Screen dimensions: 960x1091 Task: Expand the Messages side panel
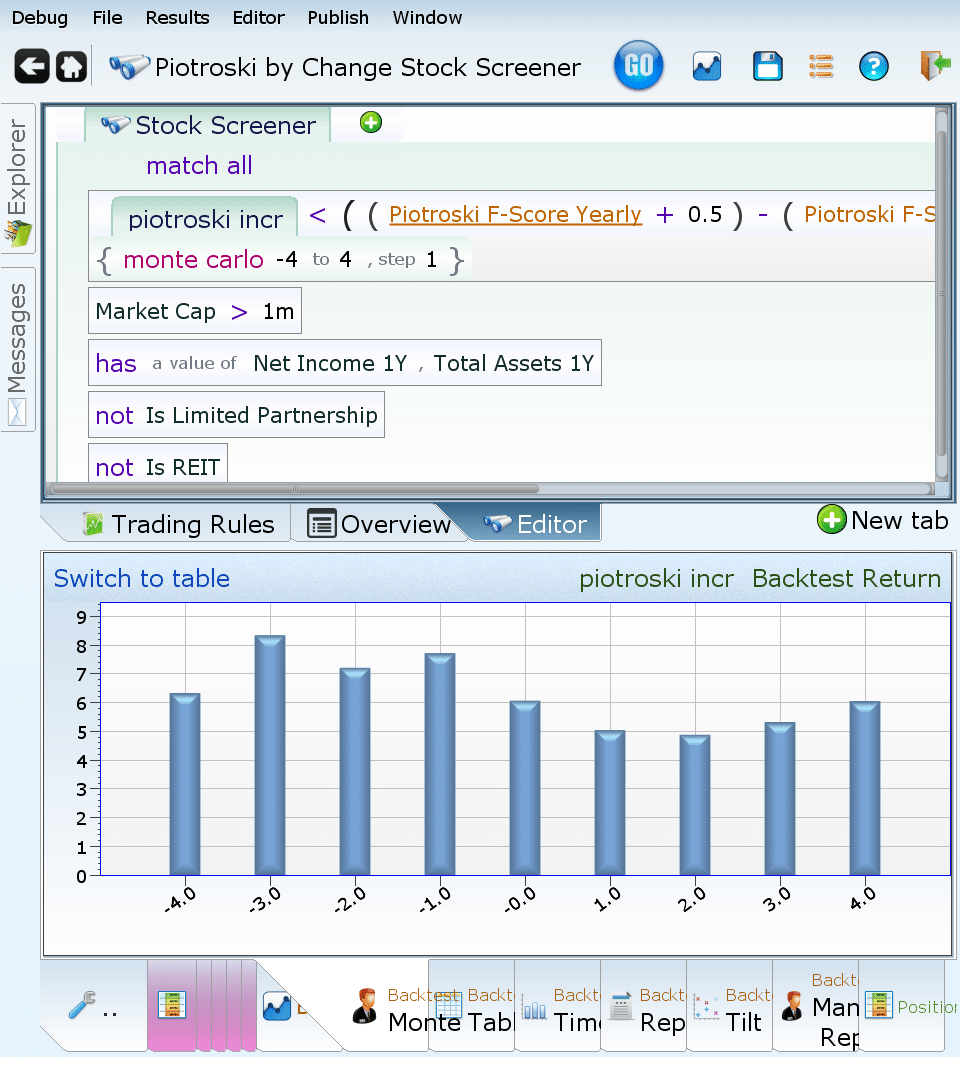coord(18,348)
